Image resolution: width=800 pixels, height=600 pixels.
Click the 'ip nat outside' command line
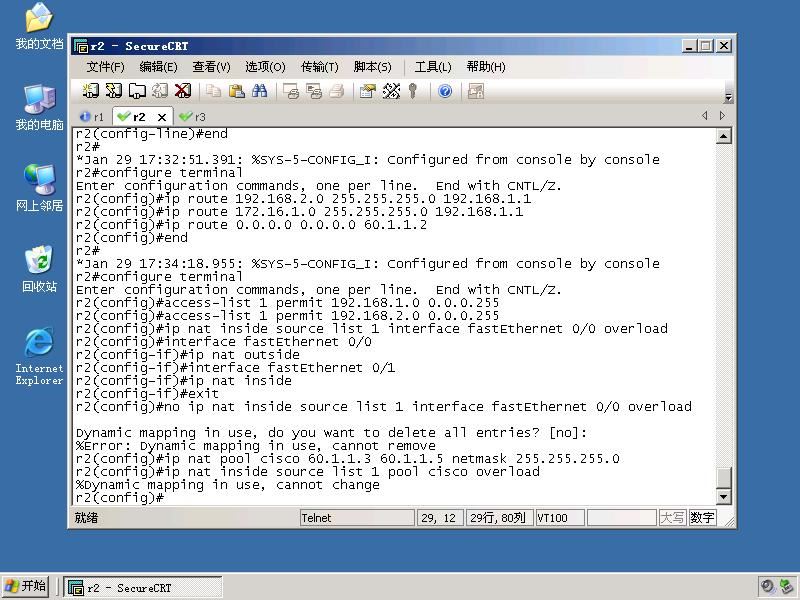click(188, 355)
